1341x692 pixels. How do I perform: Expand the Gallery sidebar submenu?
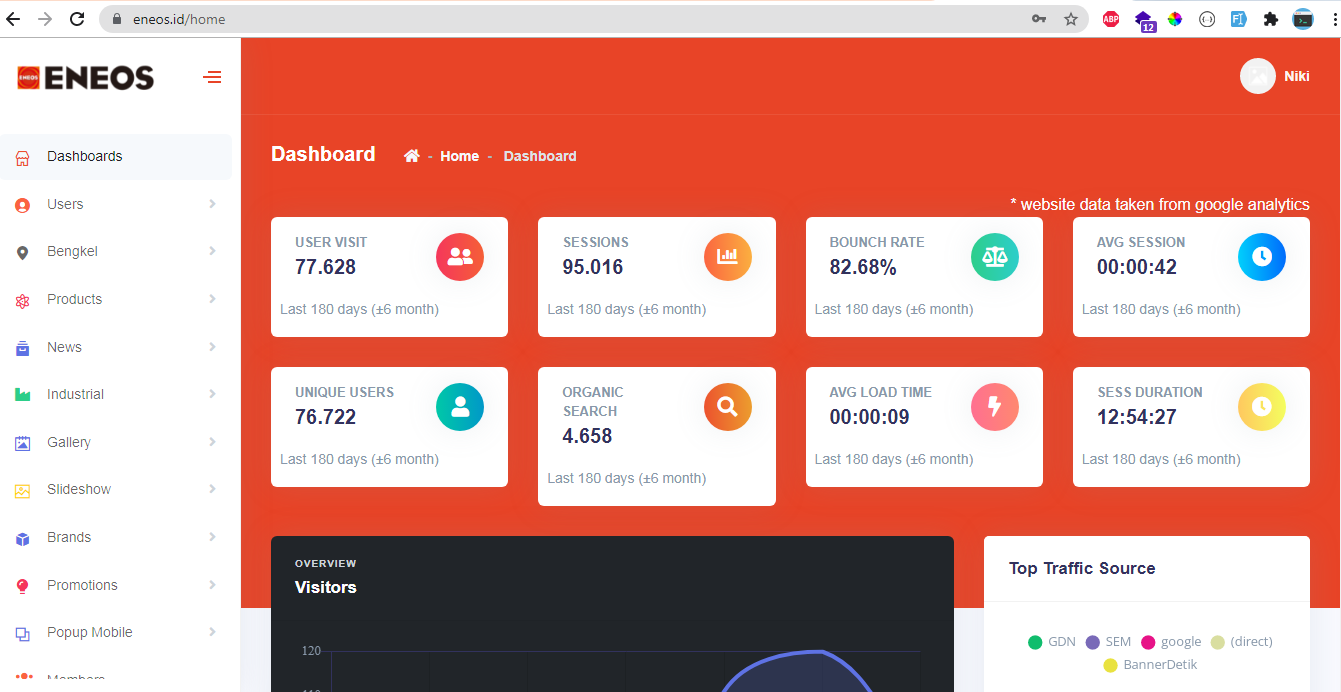pyautogui.click(x=68, y=442)
